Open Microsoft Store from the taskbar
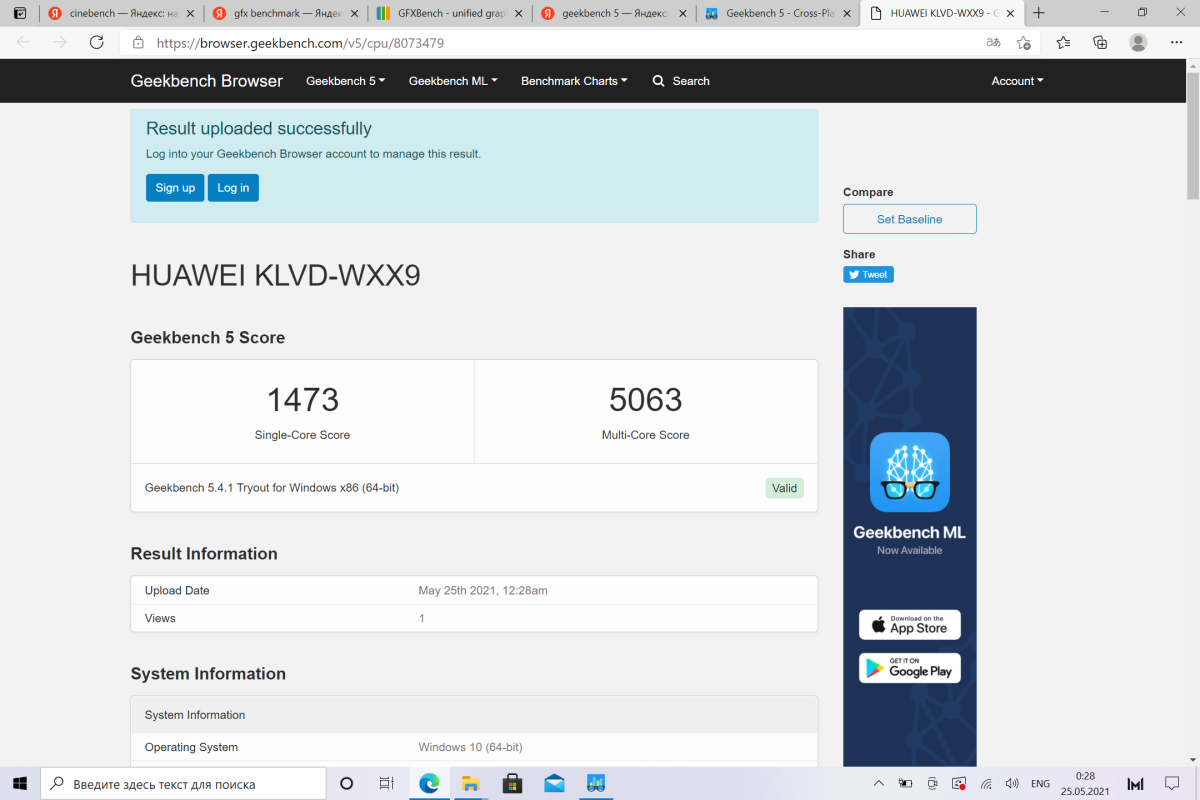 pyautogui.click(x=512, y=783)
